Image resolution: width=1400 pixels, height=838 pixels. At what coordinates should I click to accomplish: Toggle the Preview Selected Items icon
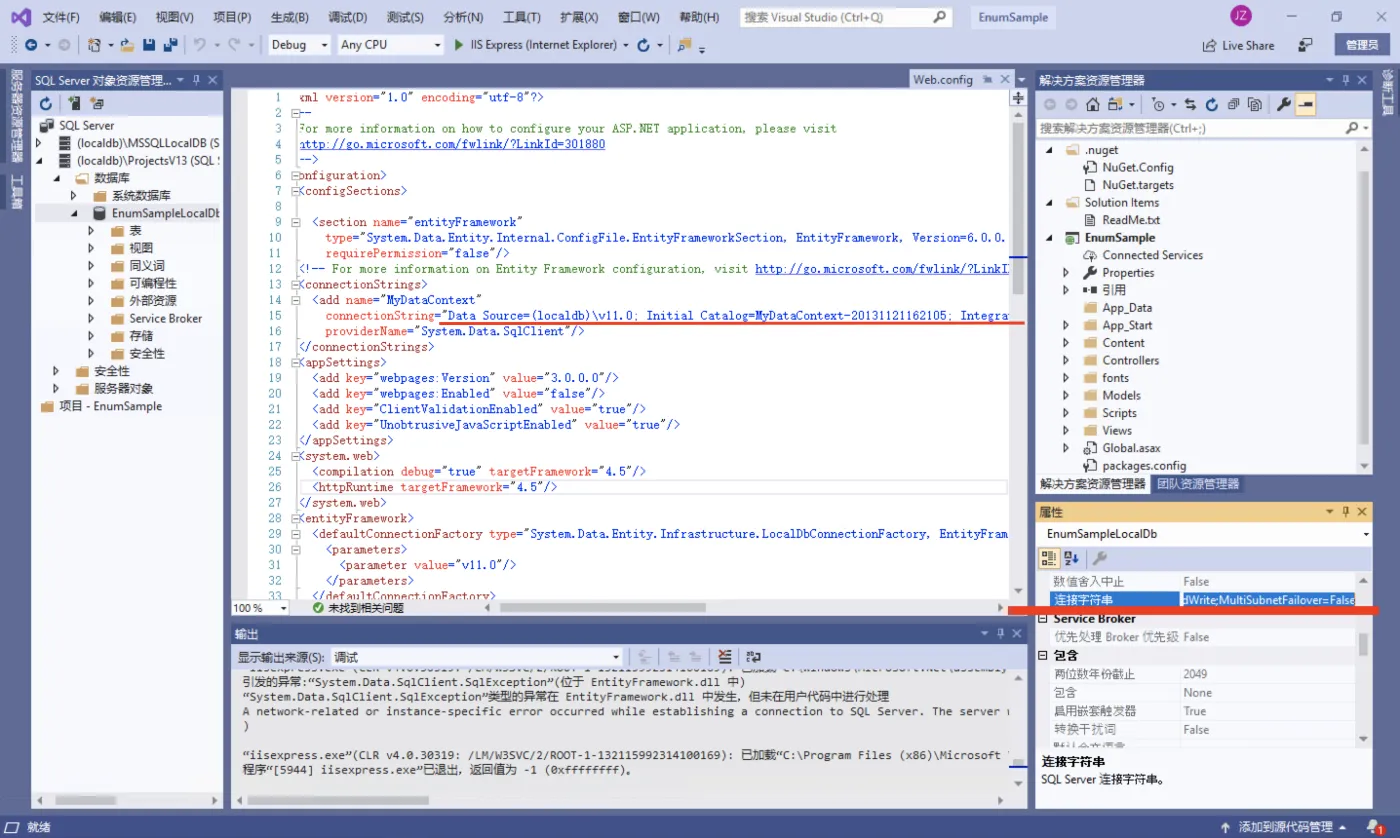click(x=1306, y=104)
